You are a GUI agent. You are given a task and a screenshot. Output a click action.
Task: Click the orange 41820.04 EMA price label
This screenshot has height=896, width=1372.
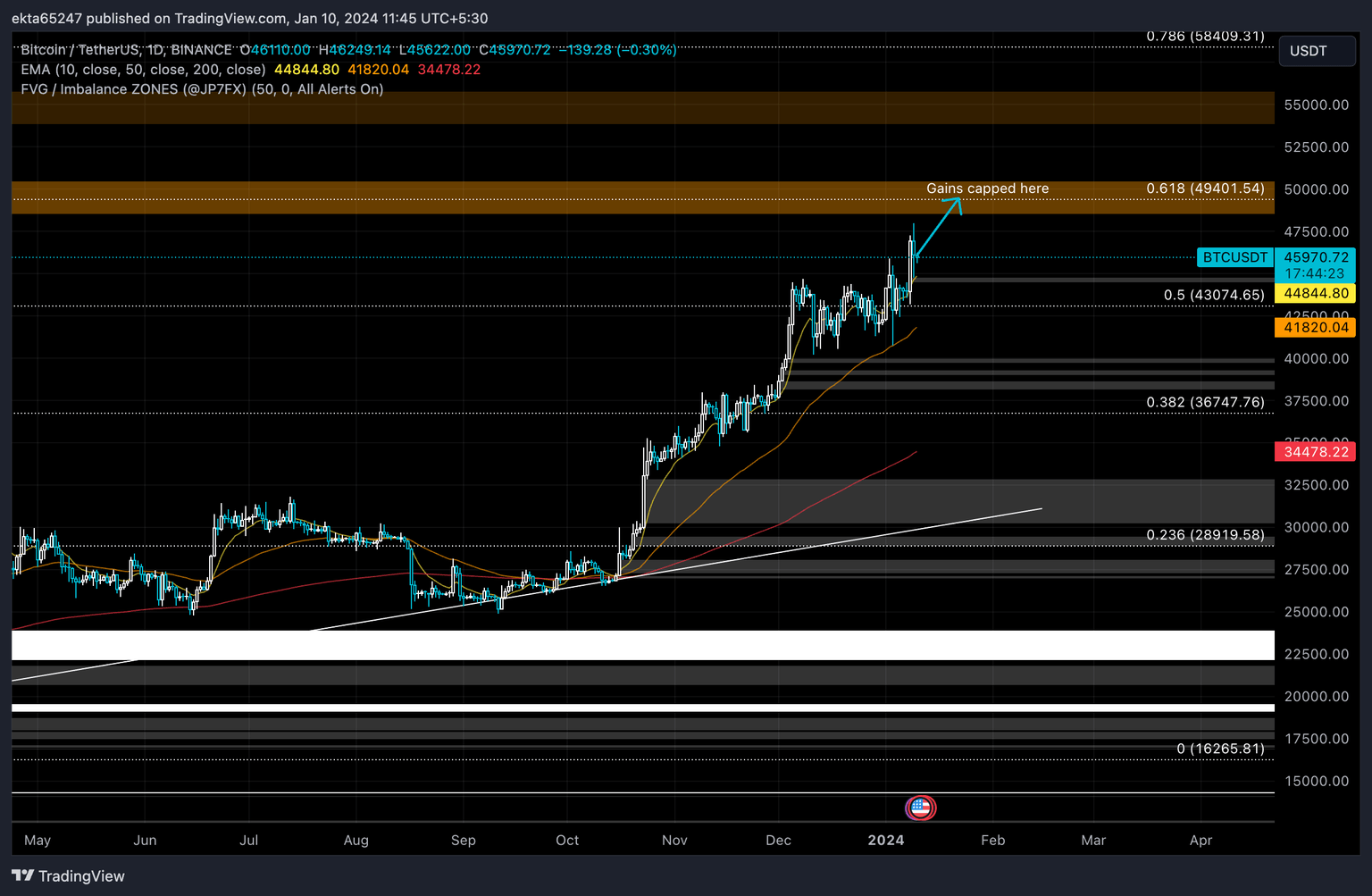(x=1314, y=327)
